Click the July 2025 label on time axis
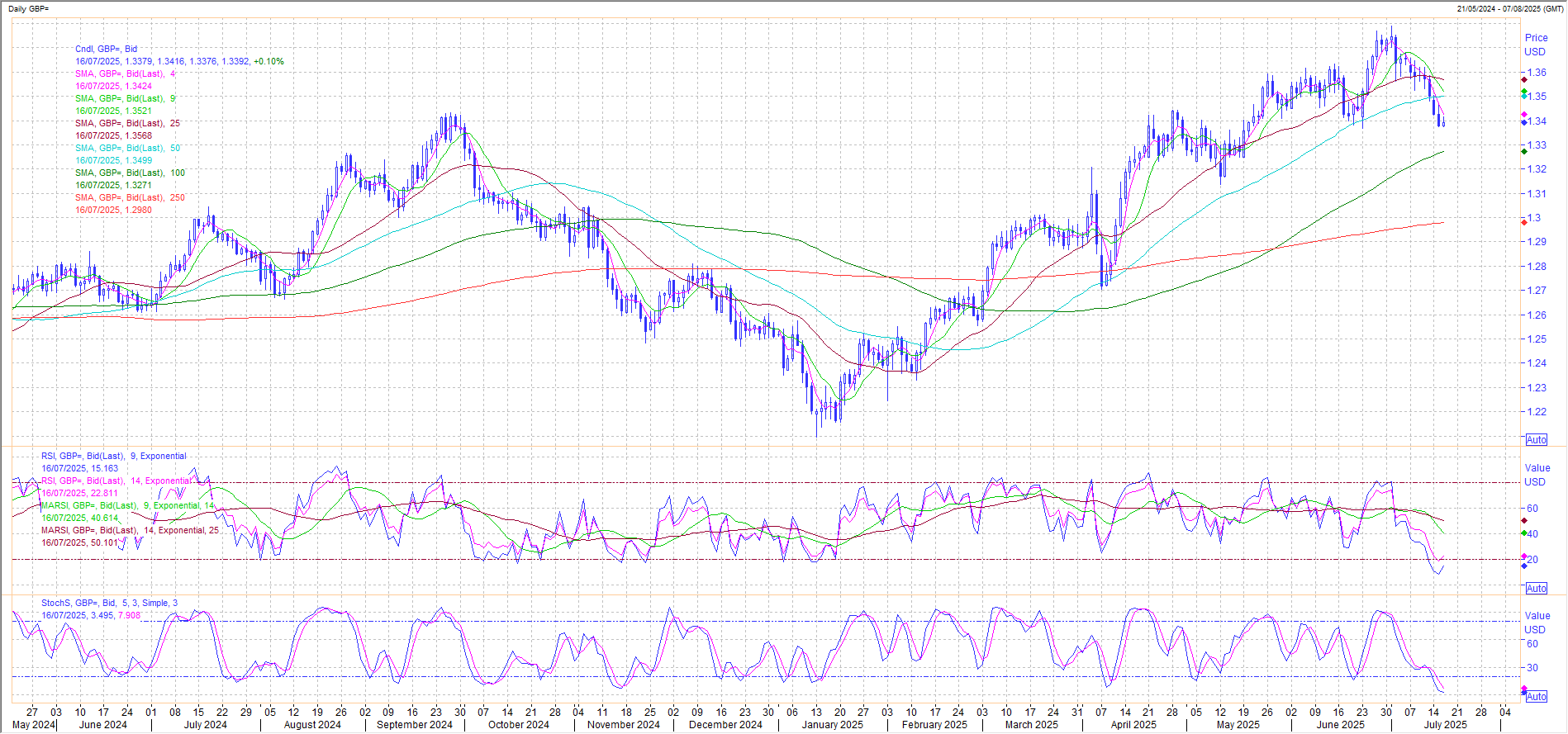This screenshot has height=734, width=1568. tap(1445, 725)
